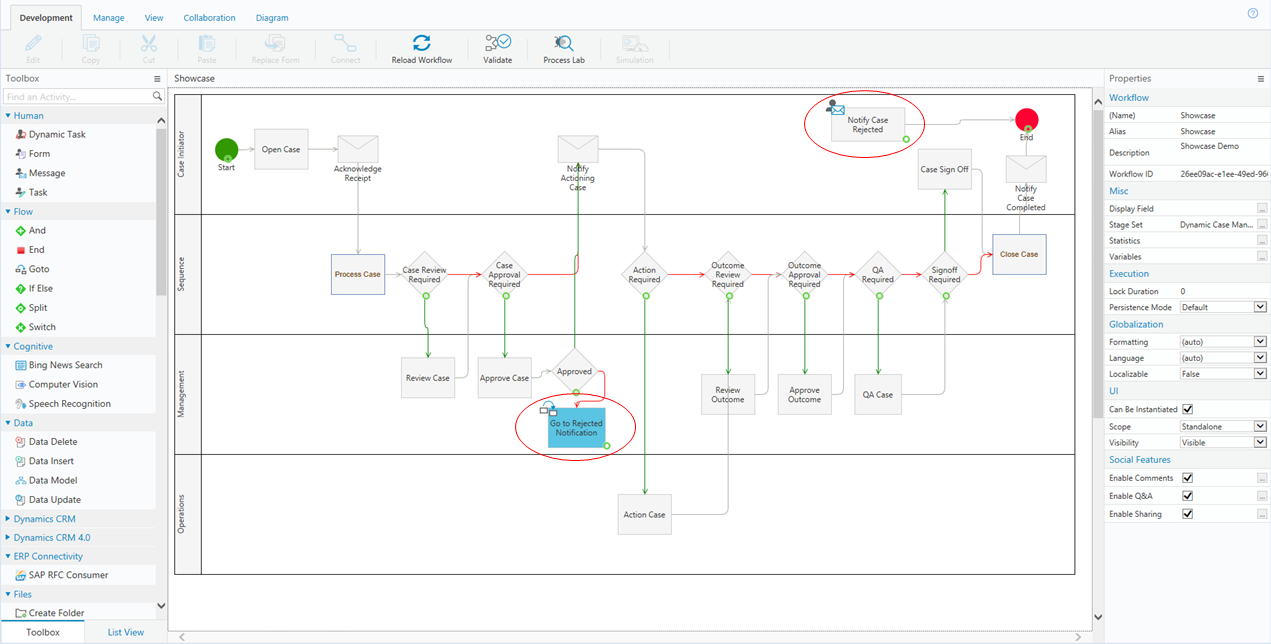
Task: Select Speech Recognition activity
Action: coord(69,404)
